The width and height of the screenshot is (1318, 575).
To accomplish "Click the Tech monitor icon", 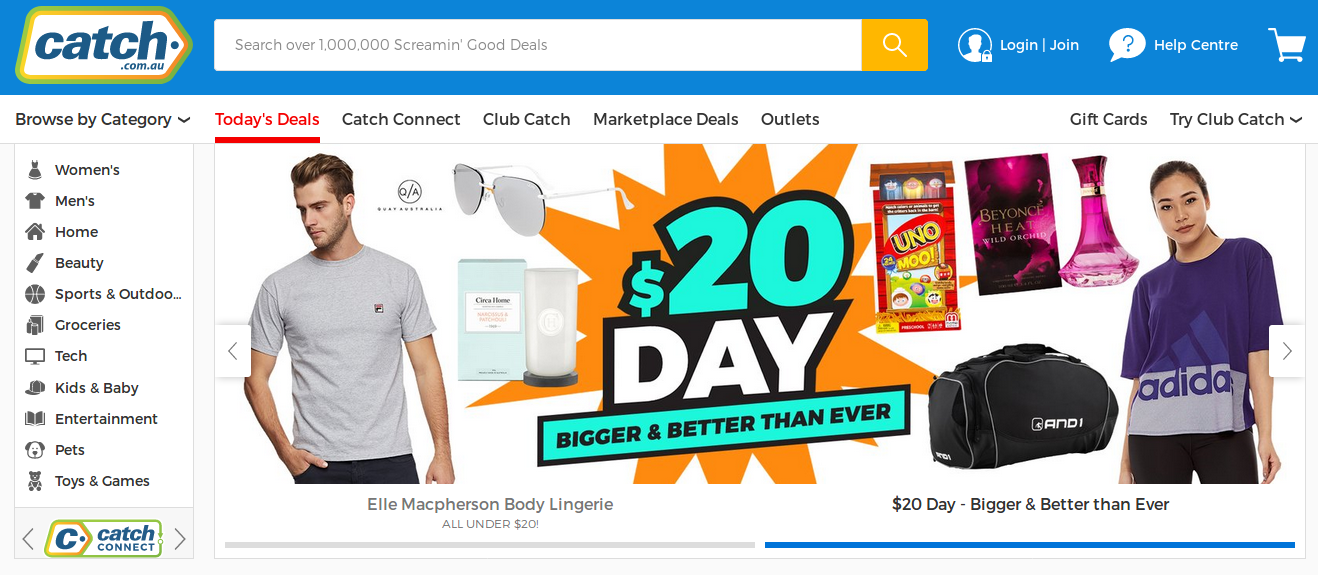I will (x=35, y=356).
